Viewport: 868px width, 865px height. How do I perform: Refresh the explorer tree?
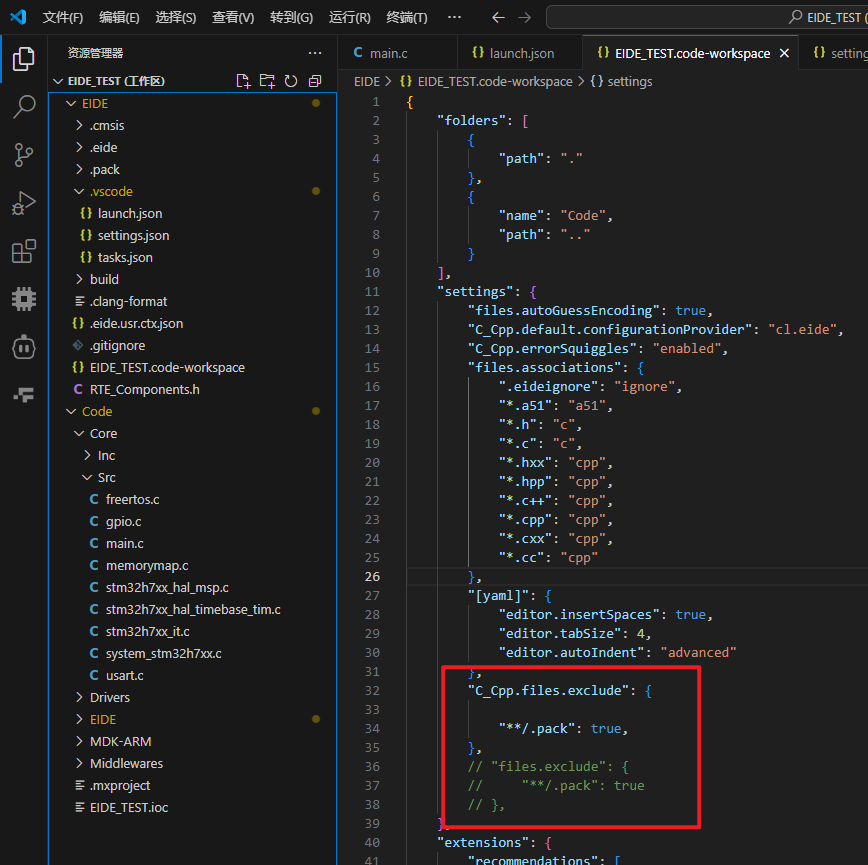(x=291, y=81)
